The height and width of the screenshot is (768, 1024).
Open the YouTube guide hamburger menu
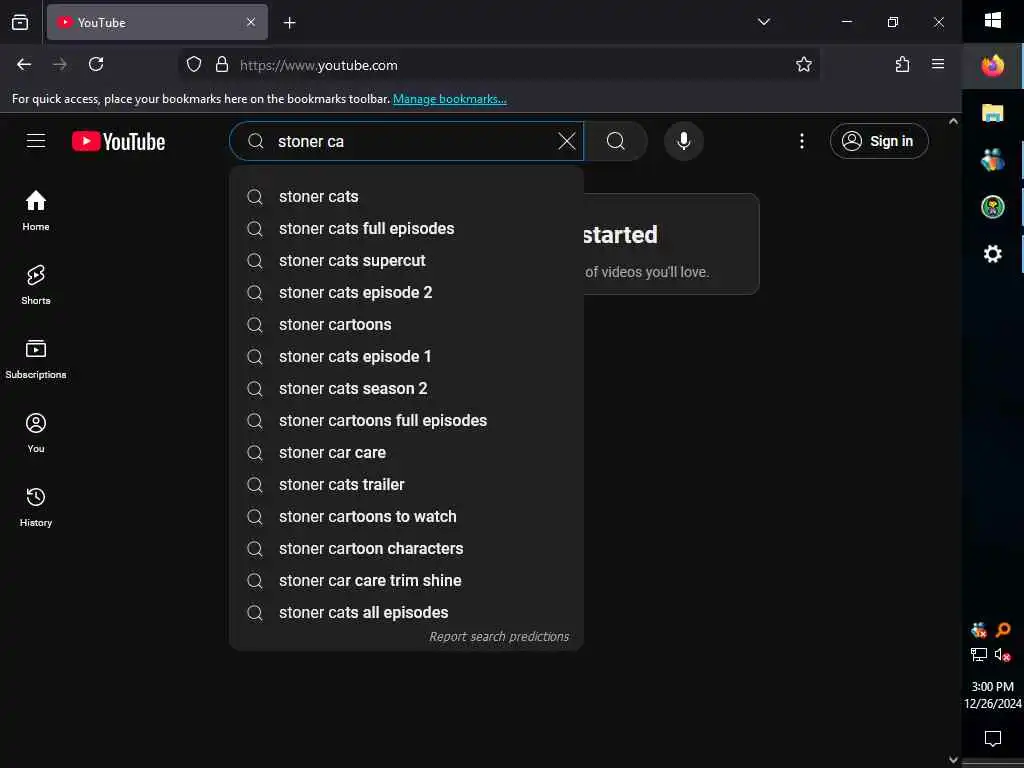(36, 141)
